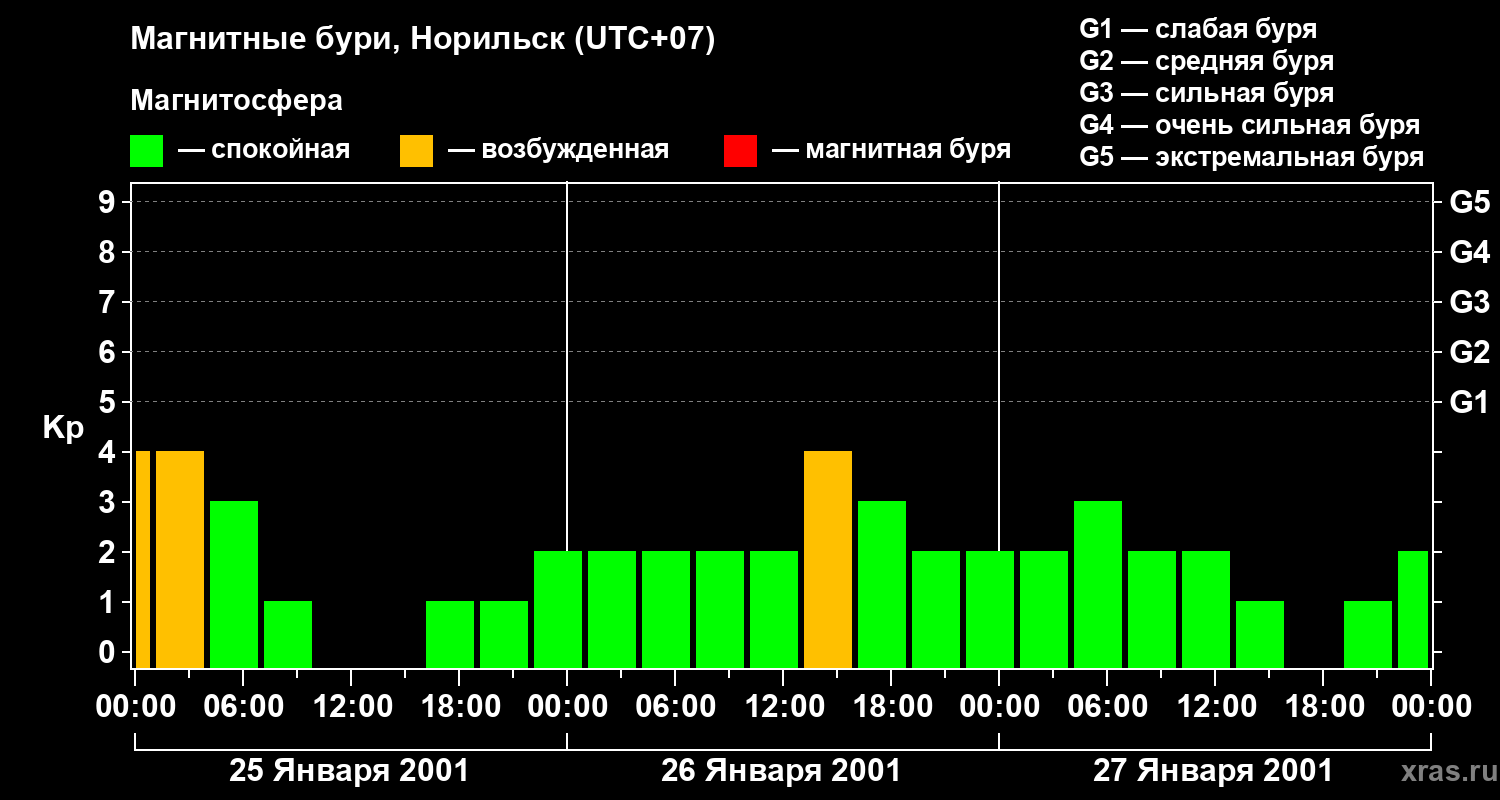Click the green Kp 3 bar on 26 January

[x=882, y=584]
